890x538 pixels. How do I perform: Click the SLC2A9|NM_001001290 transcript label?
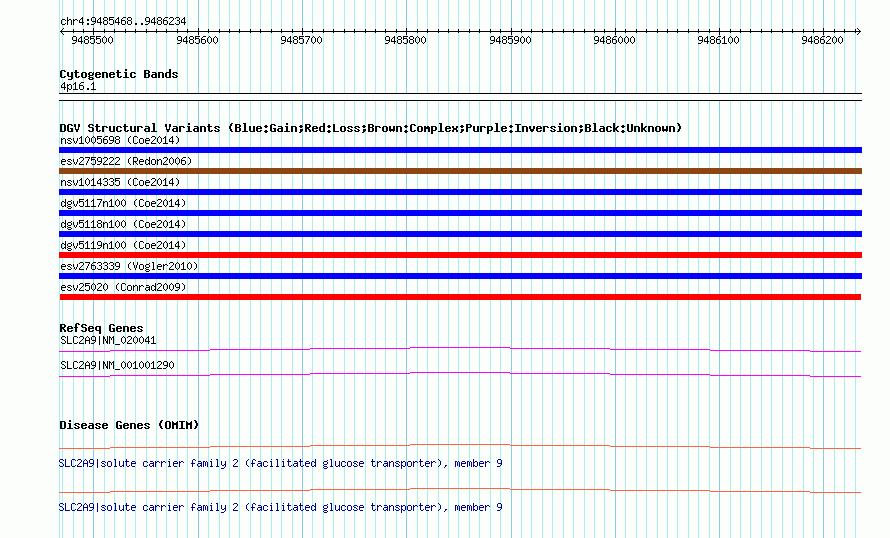click(117, 365)
